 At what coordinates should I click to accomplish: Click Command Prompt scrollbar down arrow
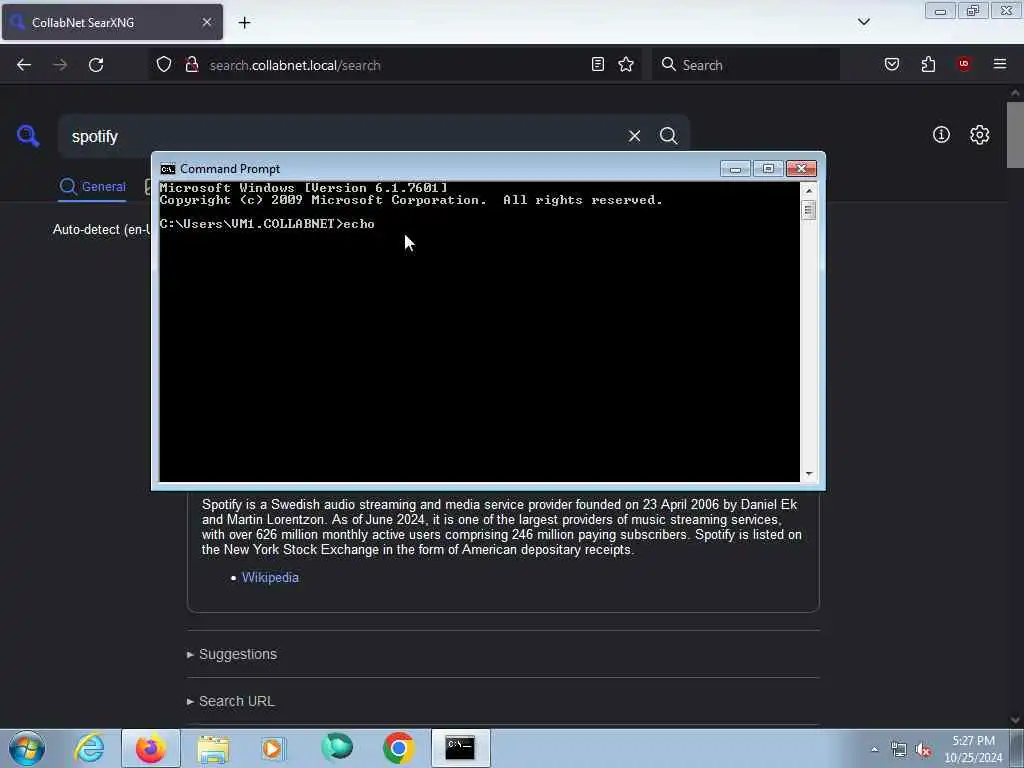pos(808,474)
